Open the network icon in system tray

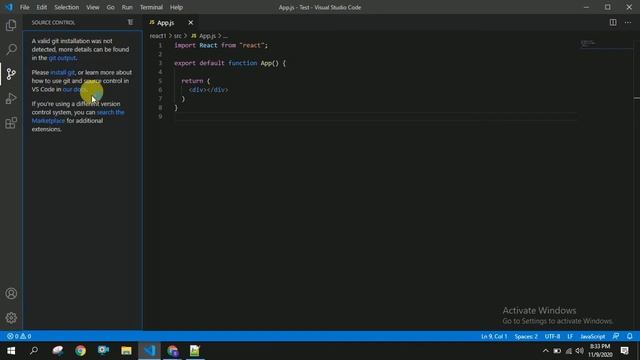[x=569, y=351]
